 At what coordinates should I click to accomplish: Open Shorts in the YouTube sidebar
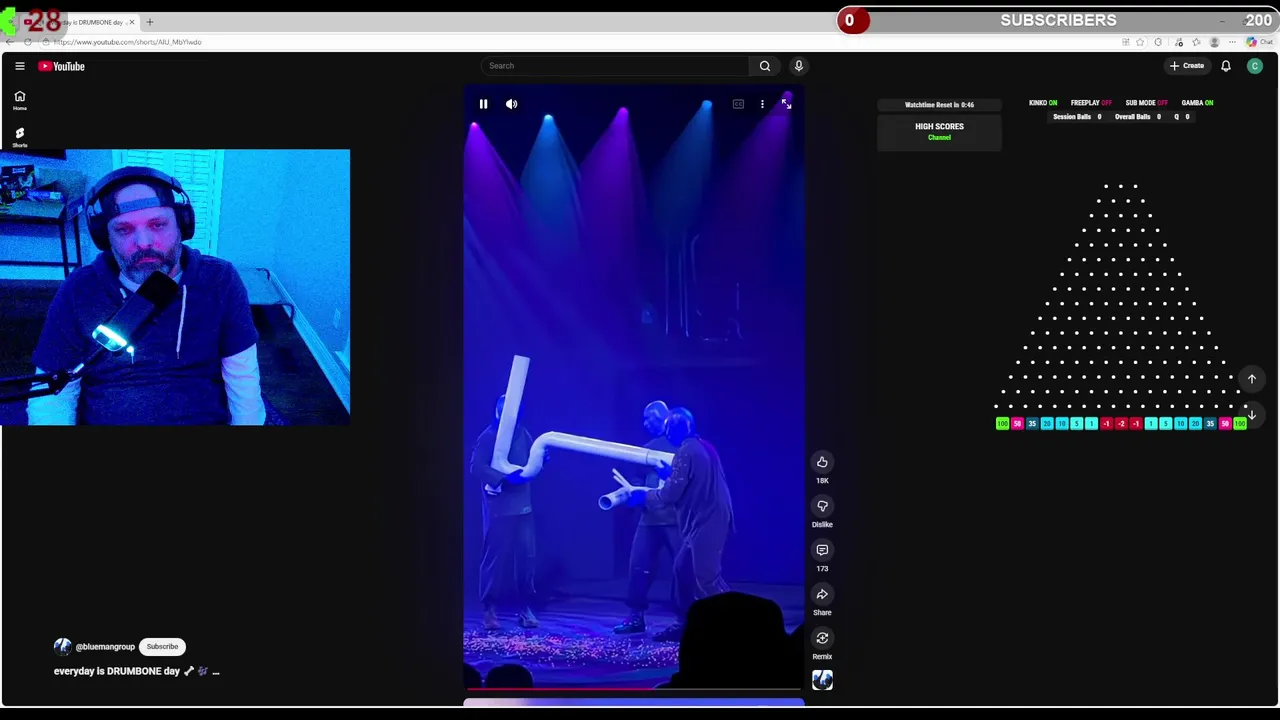[19, 137]
